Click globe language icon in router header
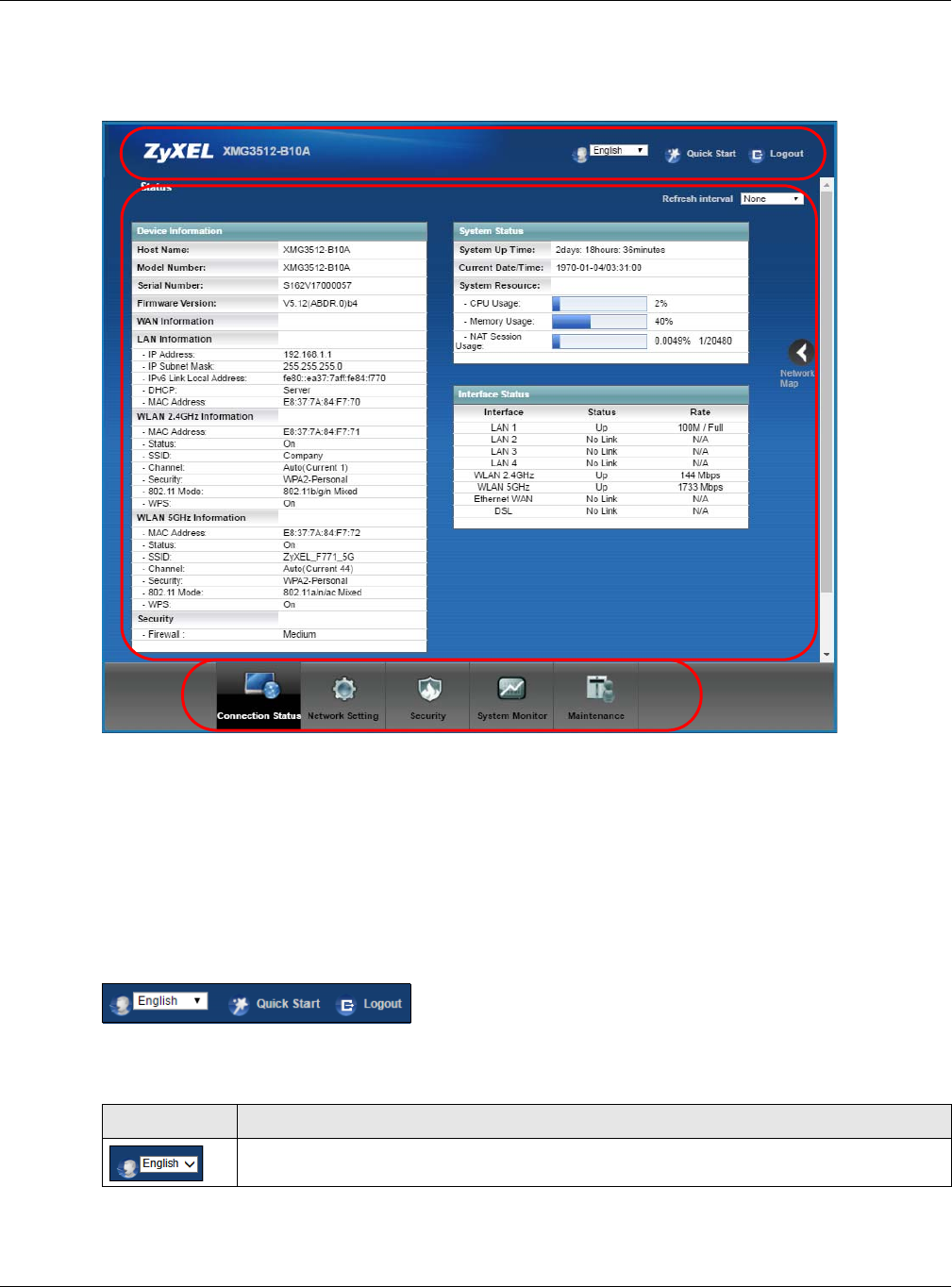952x1287 pixels. coord(580,154)
